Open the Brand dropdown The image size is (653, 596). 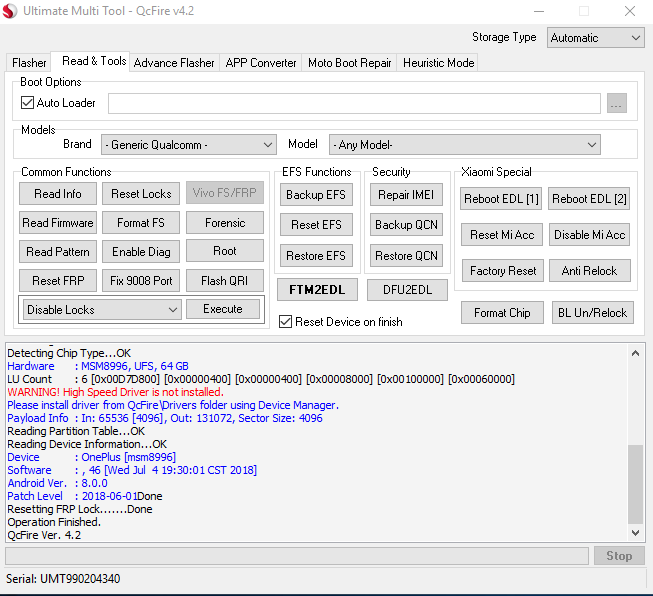tap(189, 145)
